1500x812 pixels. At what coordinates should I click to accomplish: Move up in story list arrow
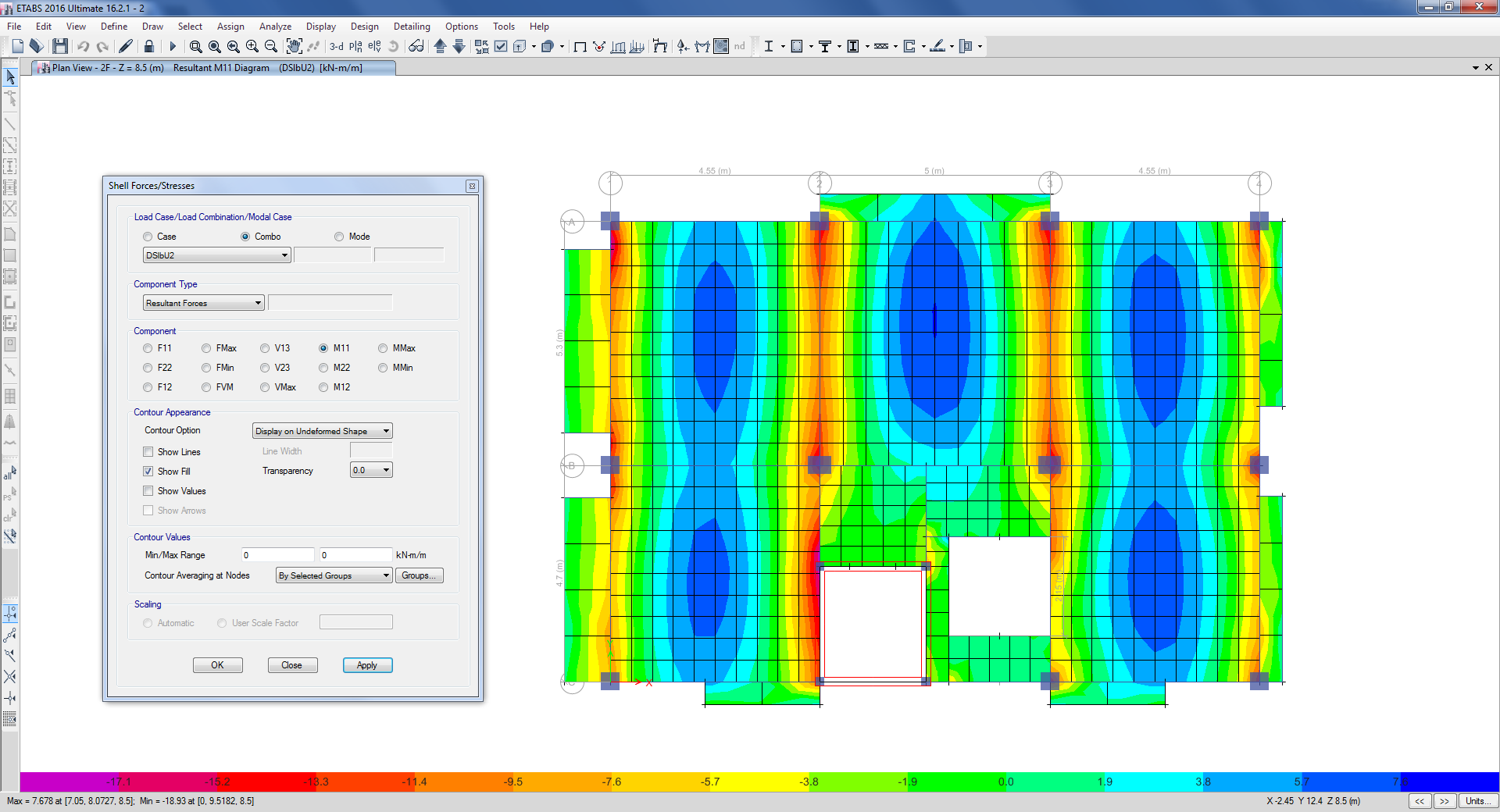(440, 46)
